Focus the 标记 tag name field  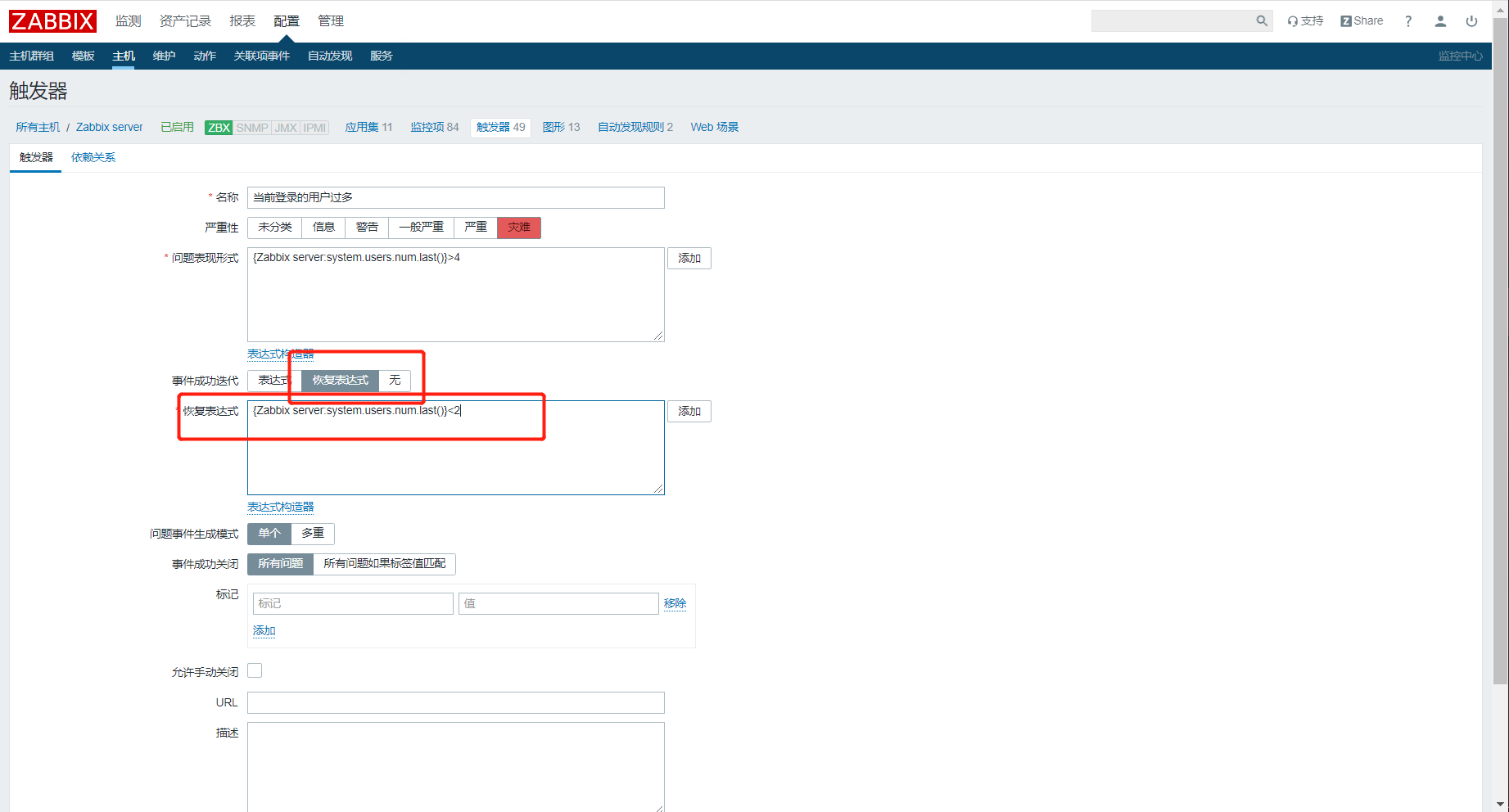pos(353,604)
